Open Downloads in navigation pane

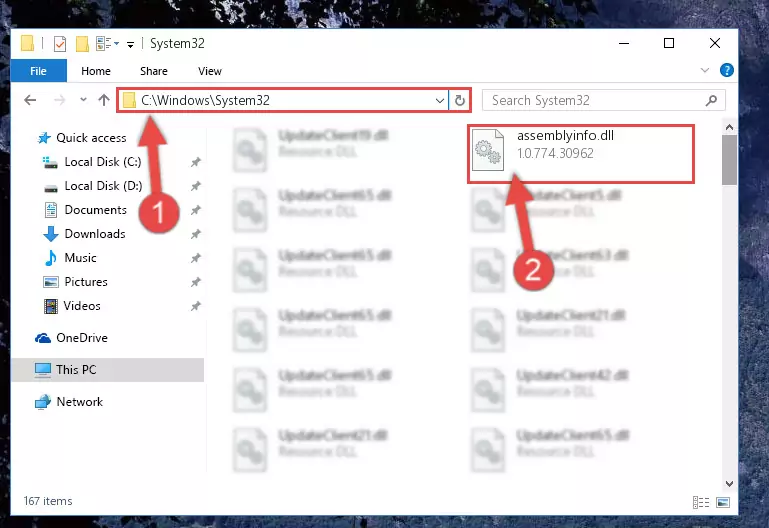[95, 234]
